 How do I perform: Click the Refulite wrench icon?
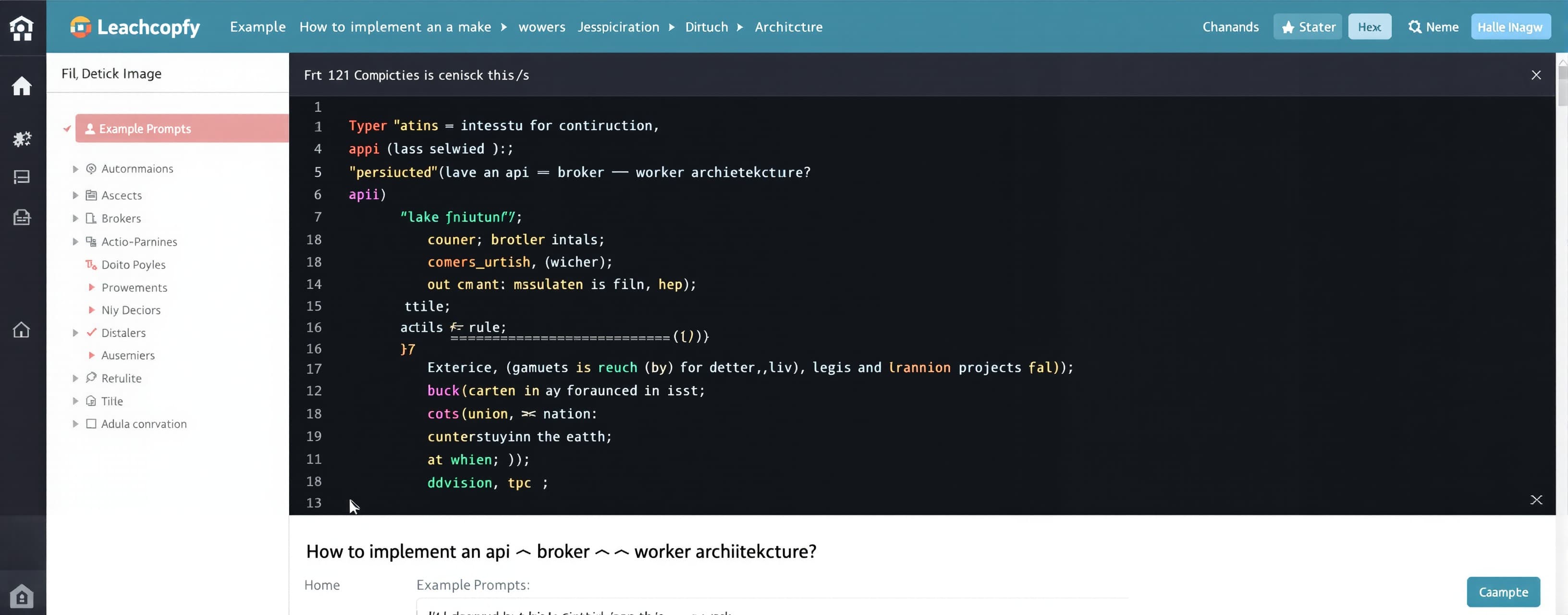(91, 378)
